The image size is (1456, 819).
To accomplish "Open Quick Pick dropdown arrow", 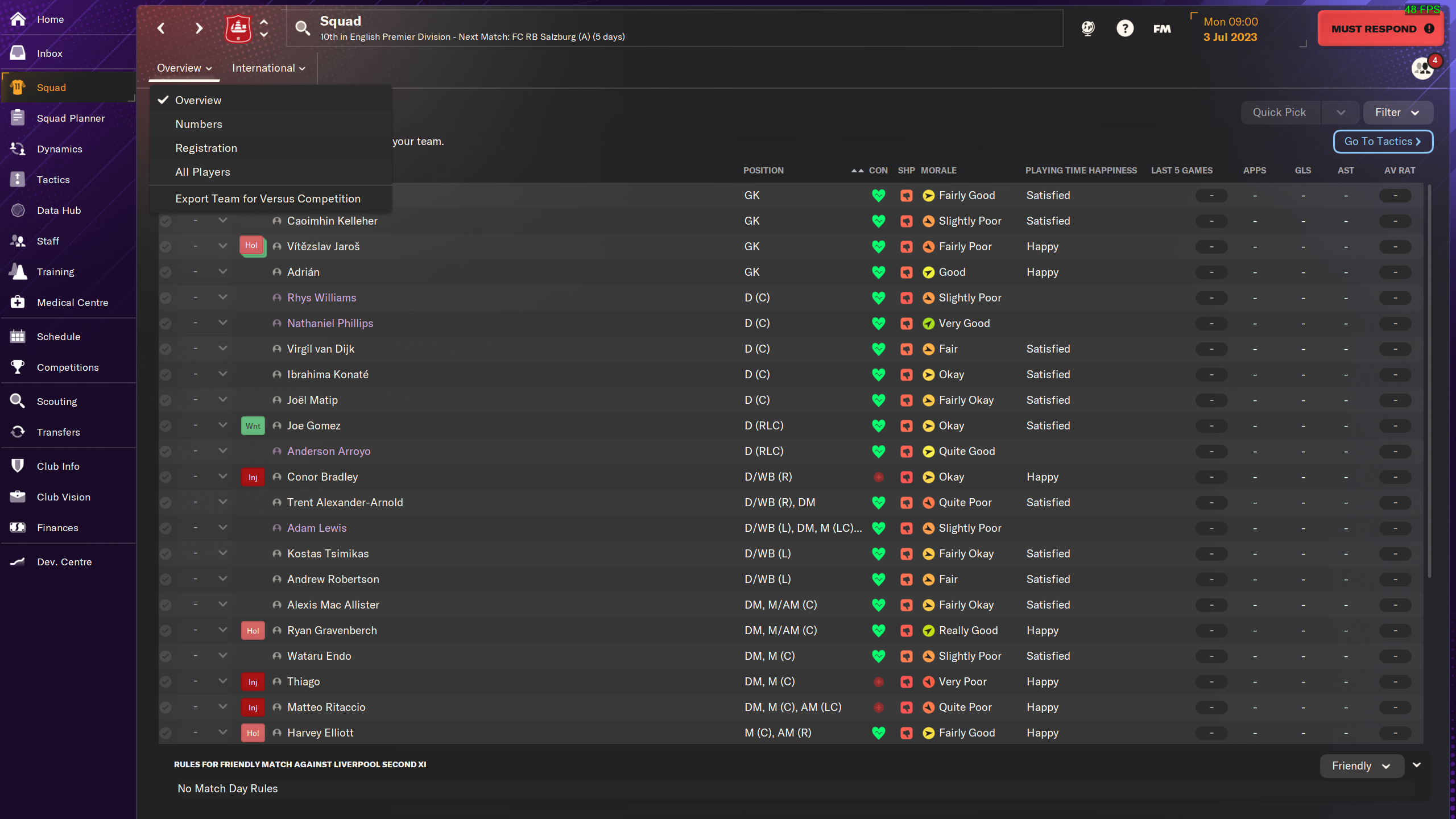I will click(1341, 113).
